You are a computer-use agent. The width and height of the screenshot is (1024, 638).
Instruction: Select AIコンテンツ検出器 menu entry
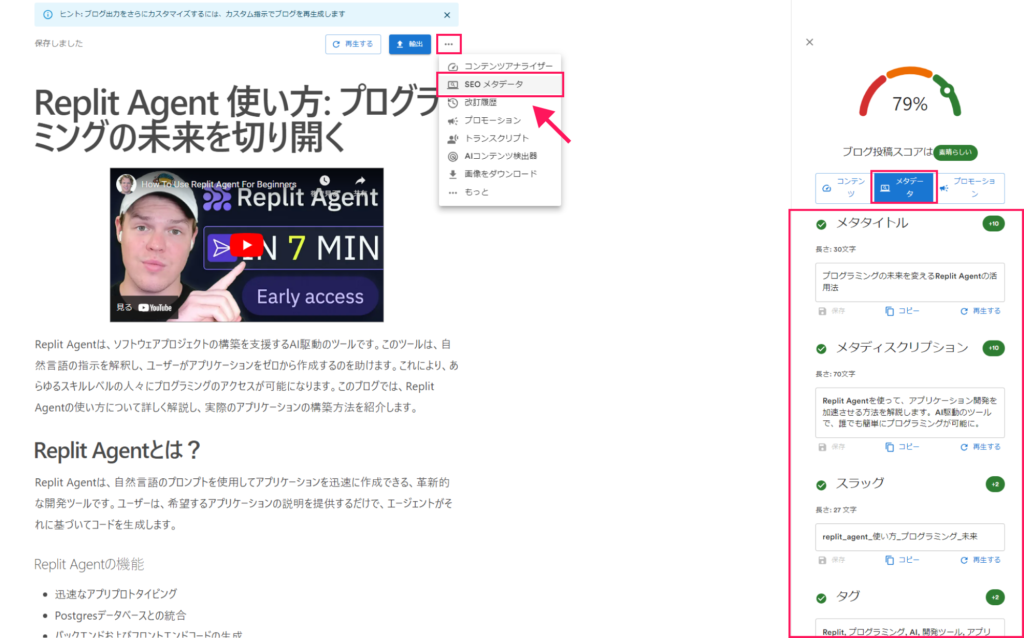tap(500, 157)
